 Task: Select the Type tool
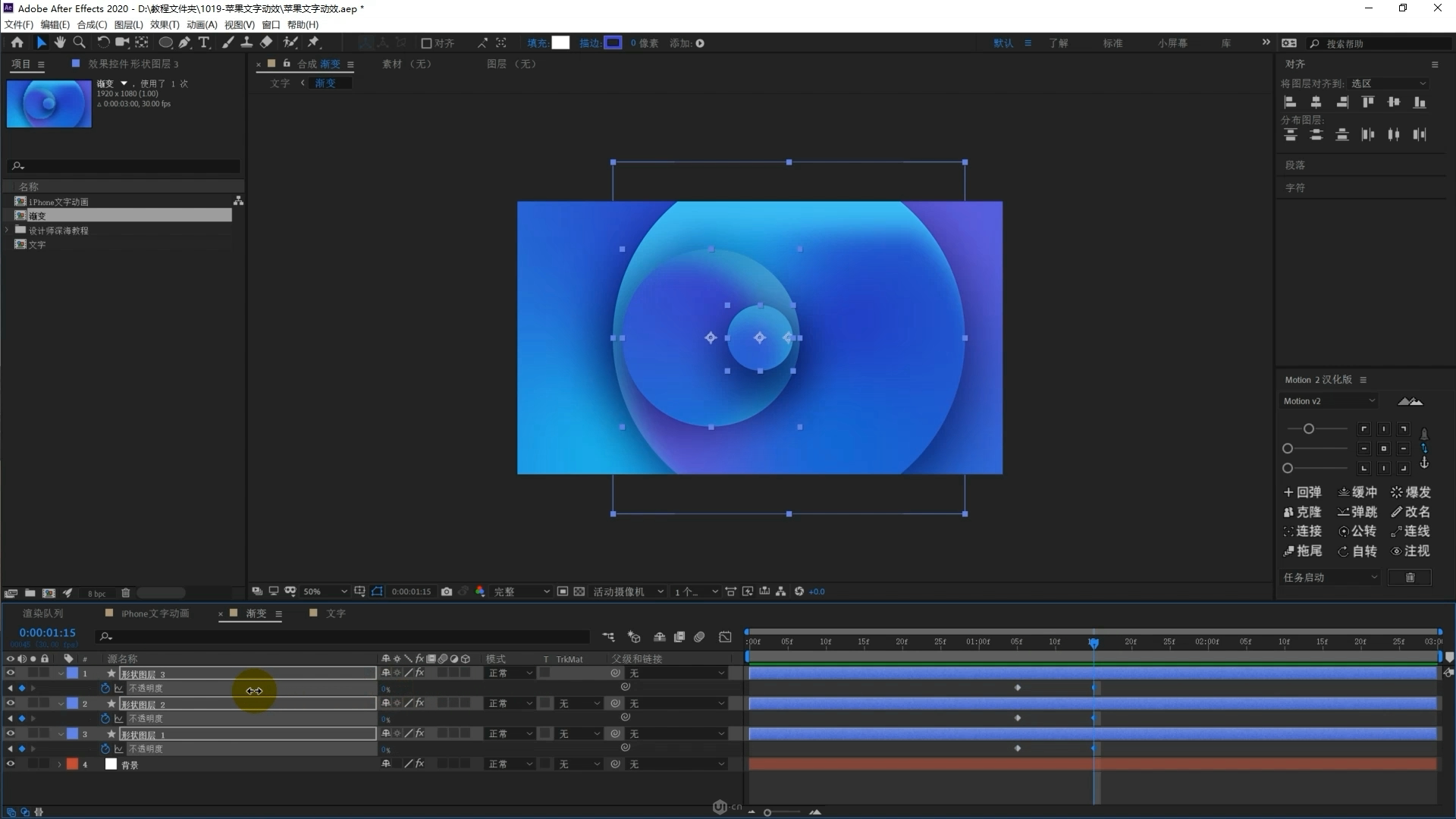[203, 43]
